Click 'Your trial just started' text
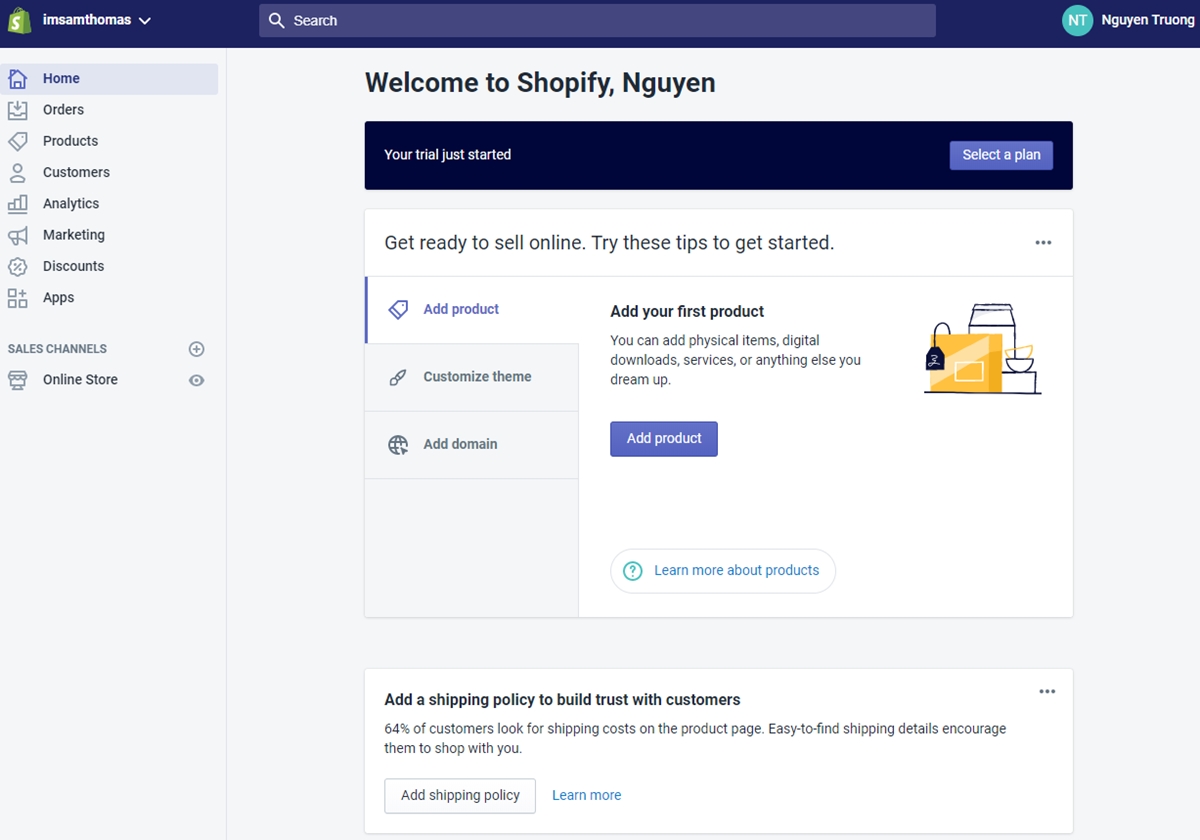The width and height of the screenshot is (1200, 840). [x=447, y=155]
